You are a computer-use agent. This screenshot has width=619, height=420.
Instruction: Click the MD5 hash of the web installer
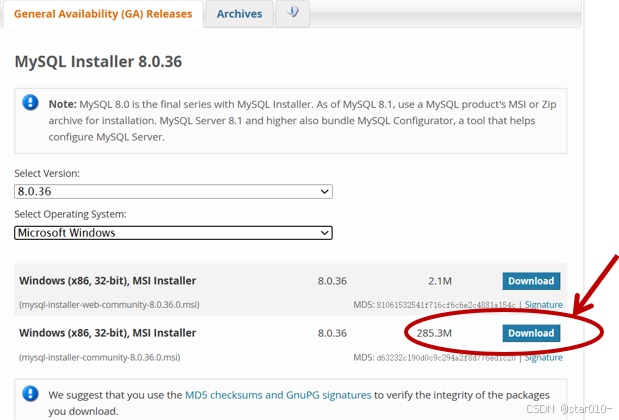446,305
